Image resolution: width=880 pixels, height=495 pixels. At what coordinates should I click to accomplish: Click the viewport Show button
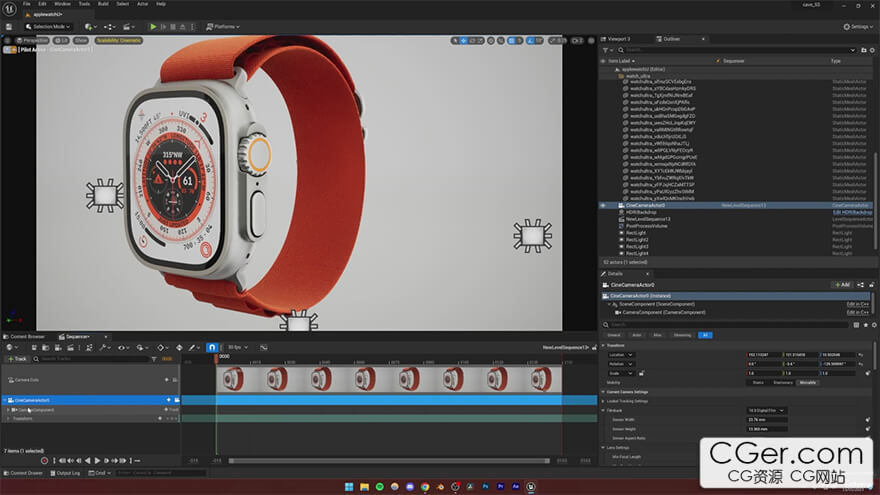[x=81, y=40]
